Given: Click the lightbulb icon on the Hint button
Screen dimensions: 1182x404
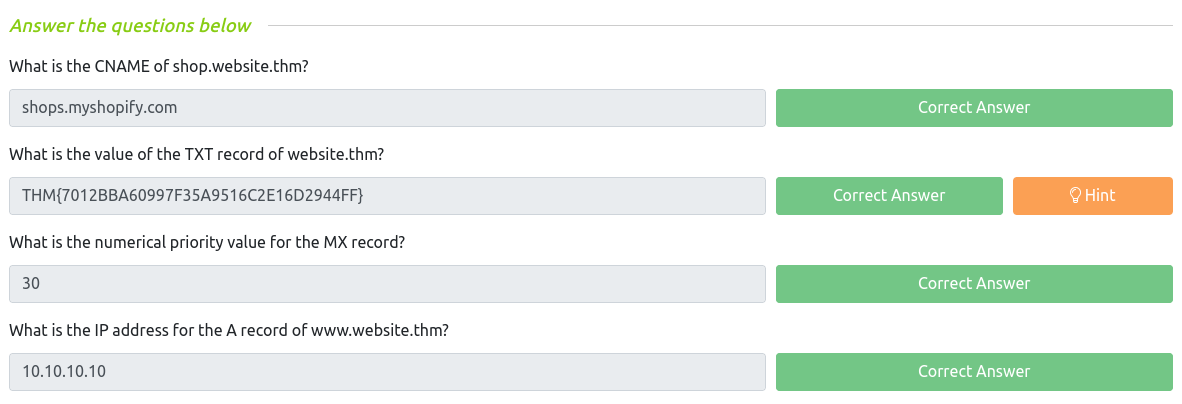Looking at the screenshot, I should 1076,196.
